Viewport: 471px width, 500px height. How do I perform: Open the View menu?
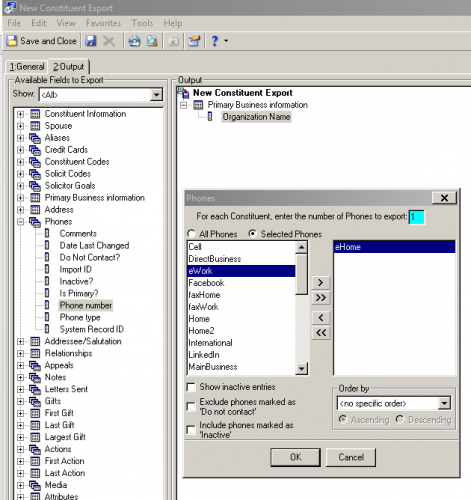pos(66,23)
